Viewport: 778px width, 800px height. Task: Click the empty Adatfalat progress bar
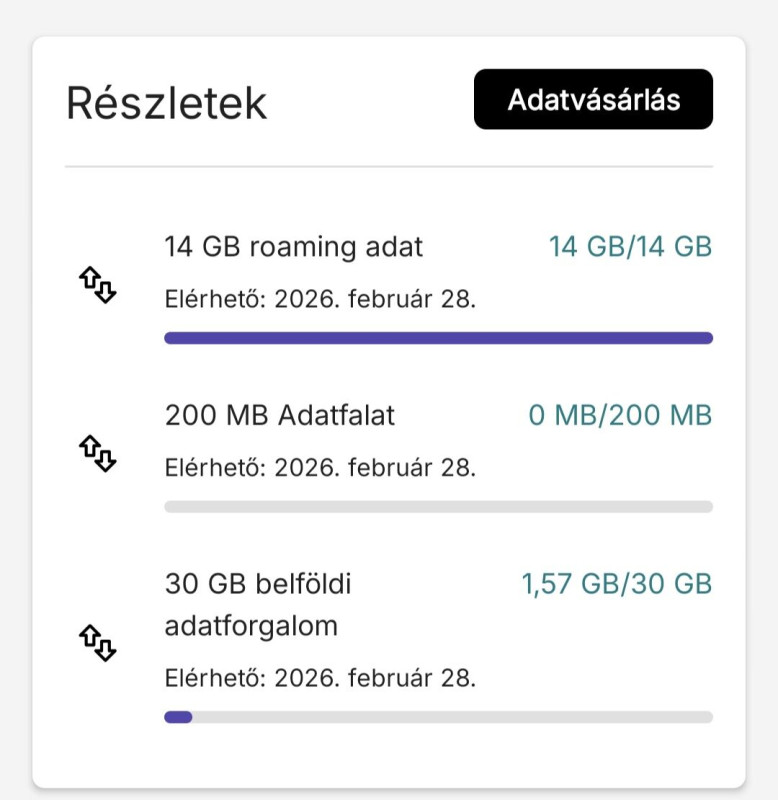point(438,507)
